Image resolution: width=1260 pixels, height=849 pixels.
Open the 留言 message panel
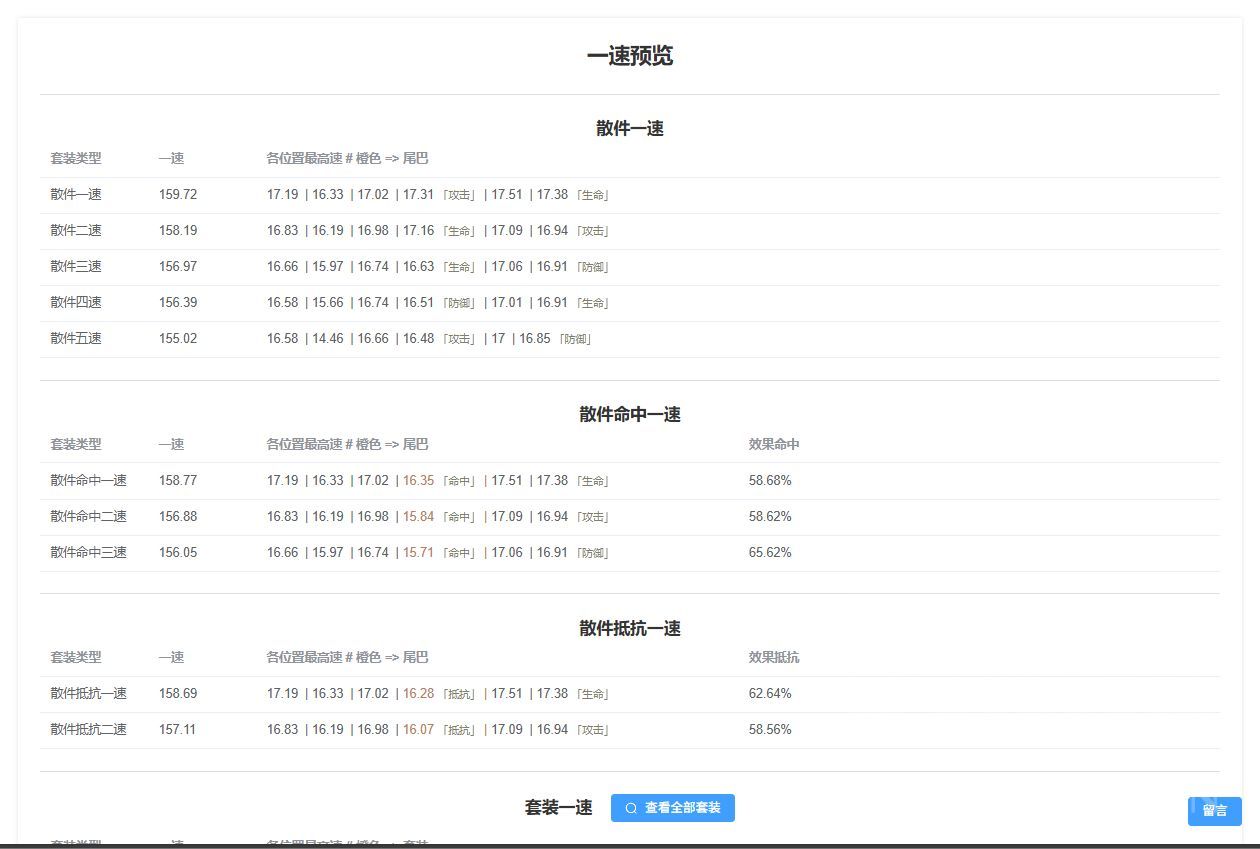[1214, 811]
